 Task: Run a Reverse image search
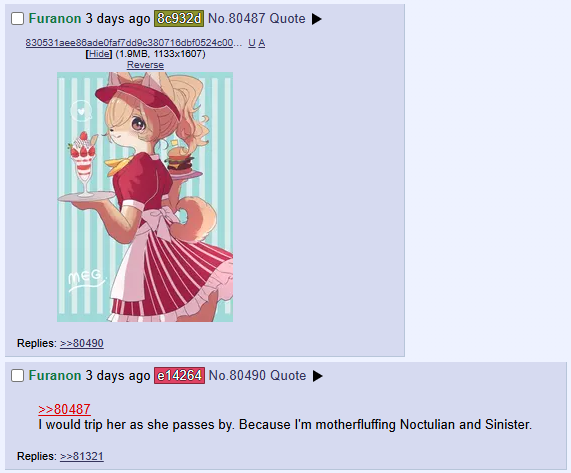[x=145, y=65]
